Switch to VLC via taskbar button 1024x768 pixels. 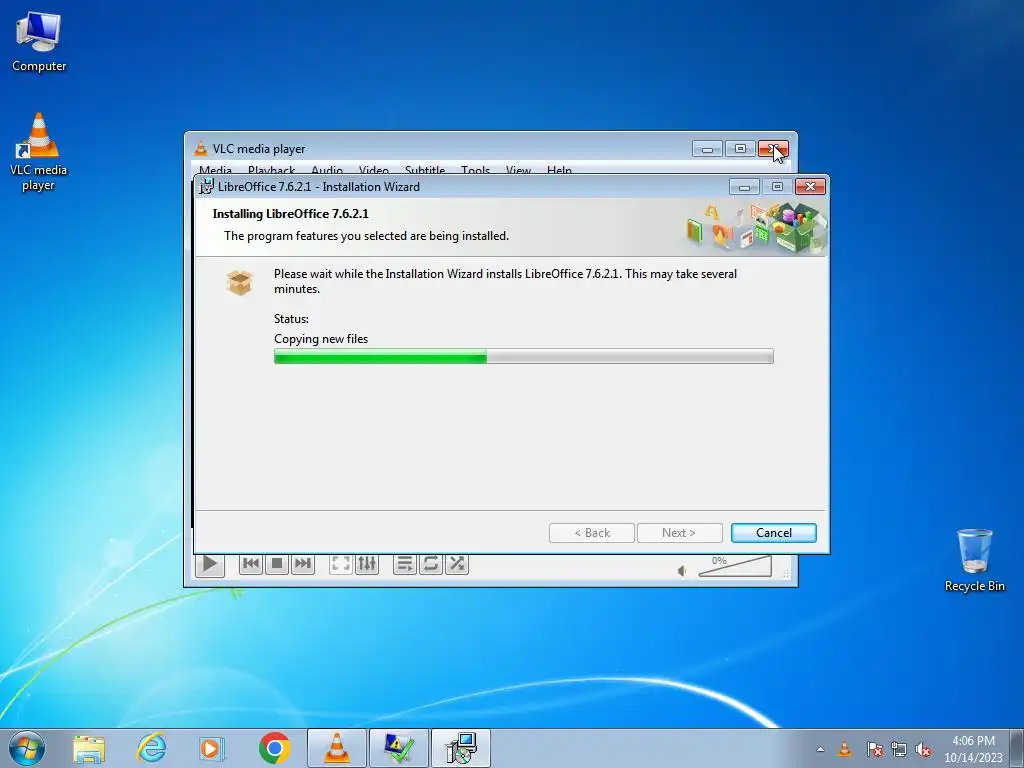337,748
